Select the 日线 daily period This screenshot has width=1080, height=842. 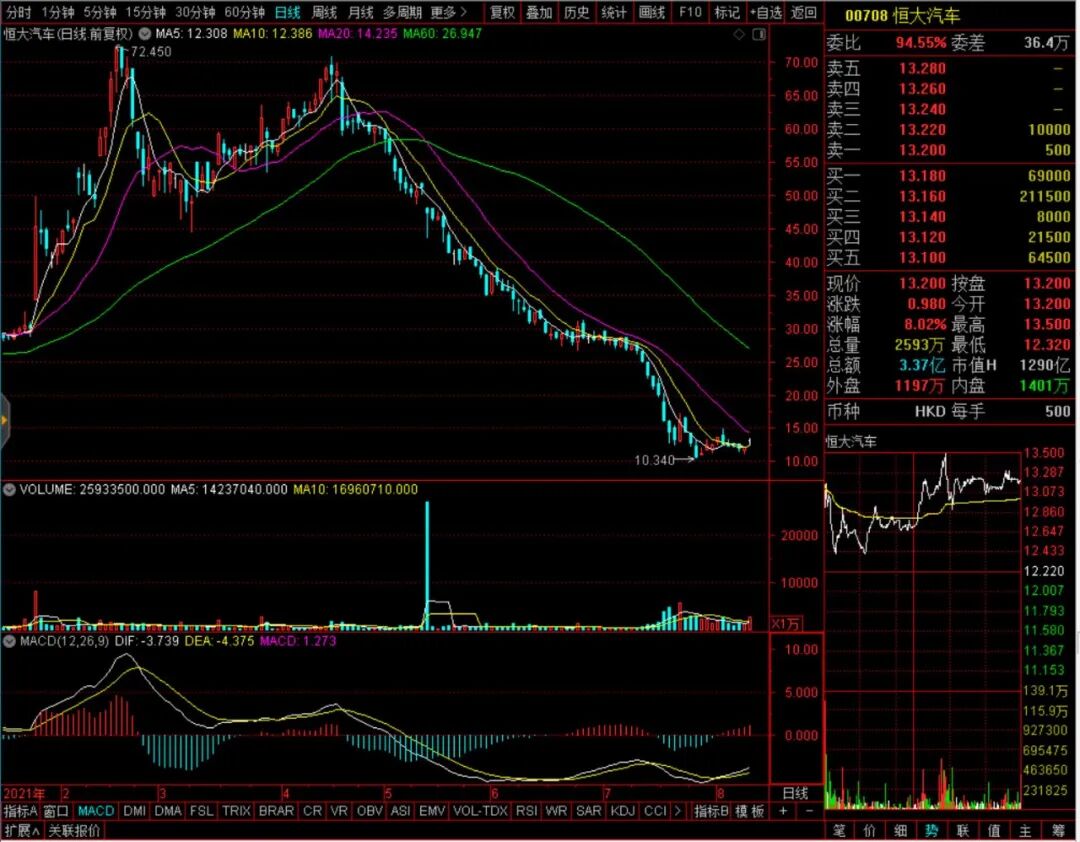tap(287, 12)
